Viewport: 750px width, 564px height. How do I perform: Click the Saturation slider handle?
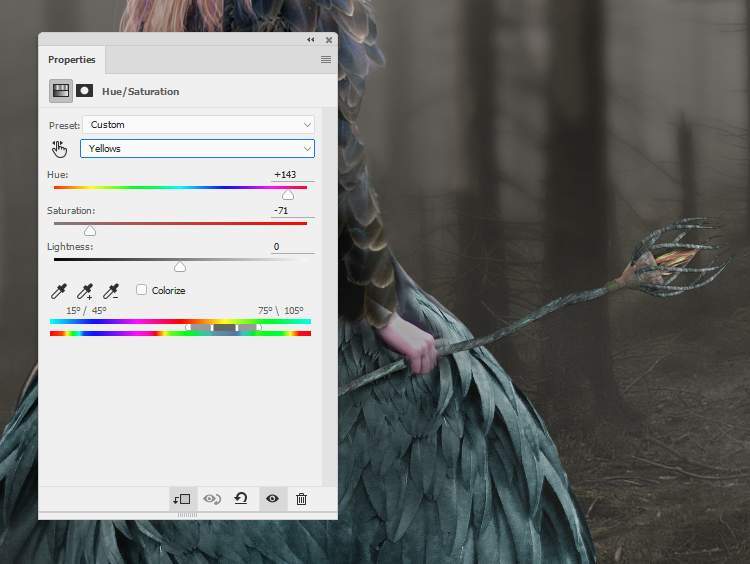(x=89, y=231)
